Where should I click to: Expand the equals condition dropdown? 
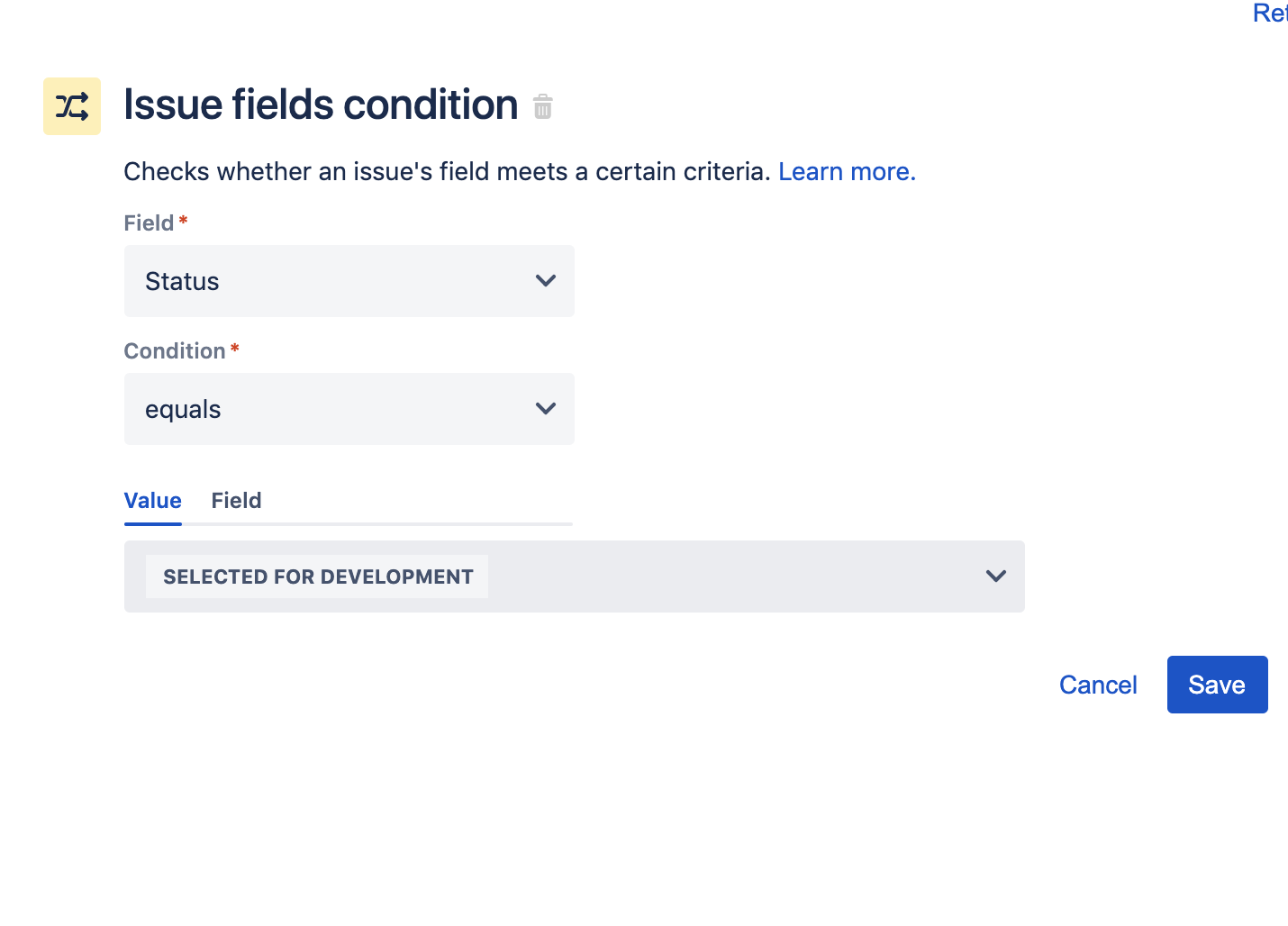tap(349, 409)
